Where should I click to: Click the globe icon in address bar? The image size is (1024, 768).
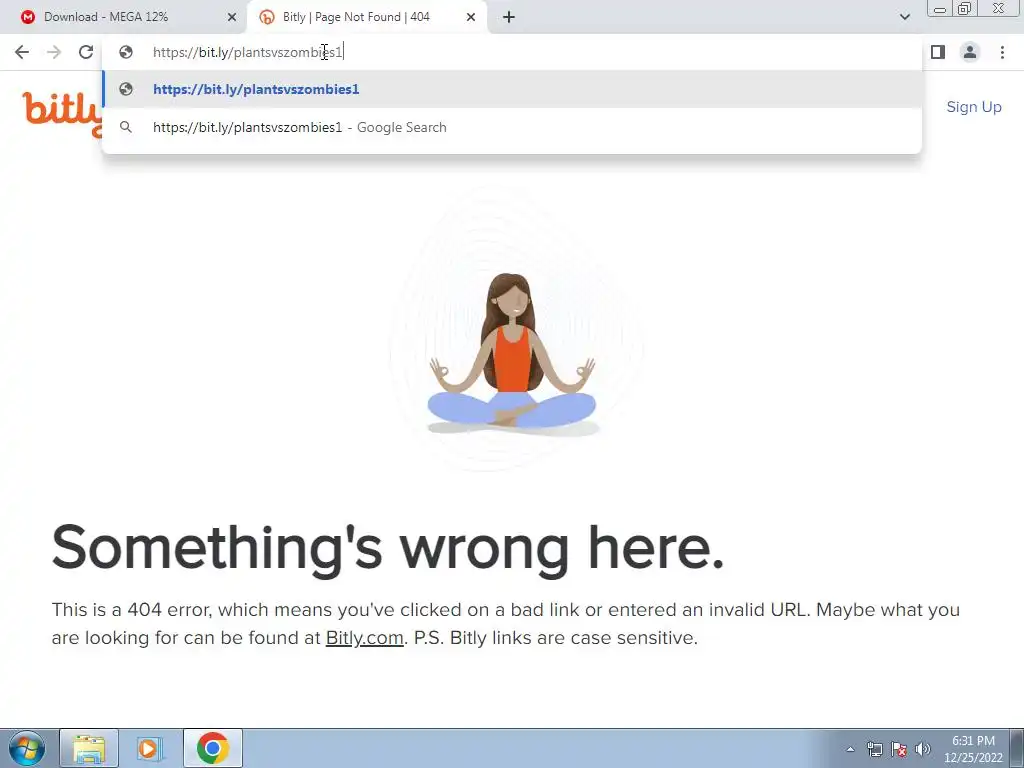tap(125, 52)
